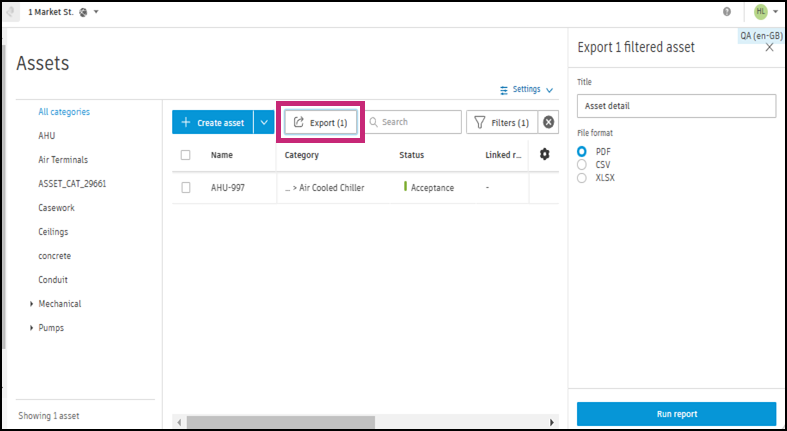The height and width of the screenshot is (431, 787).
Task: Tick the select-all checkbox in header
Action: tap(186, 155)
